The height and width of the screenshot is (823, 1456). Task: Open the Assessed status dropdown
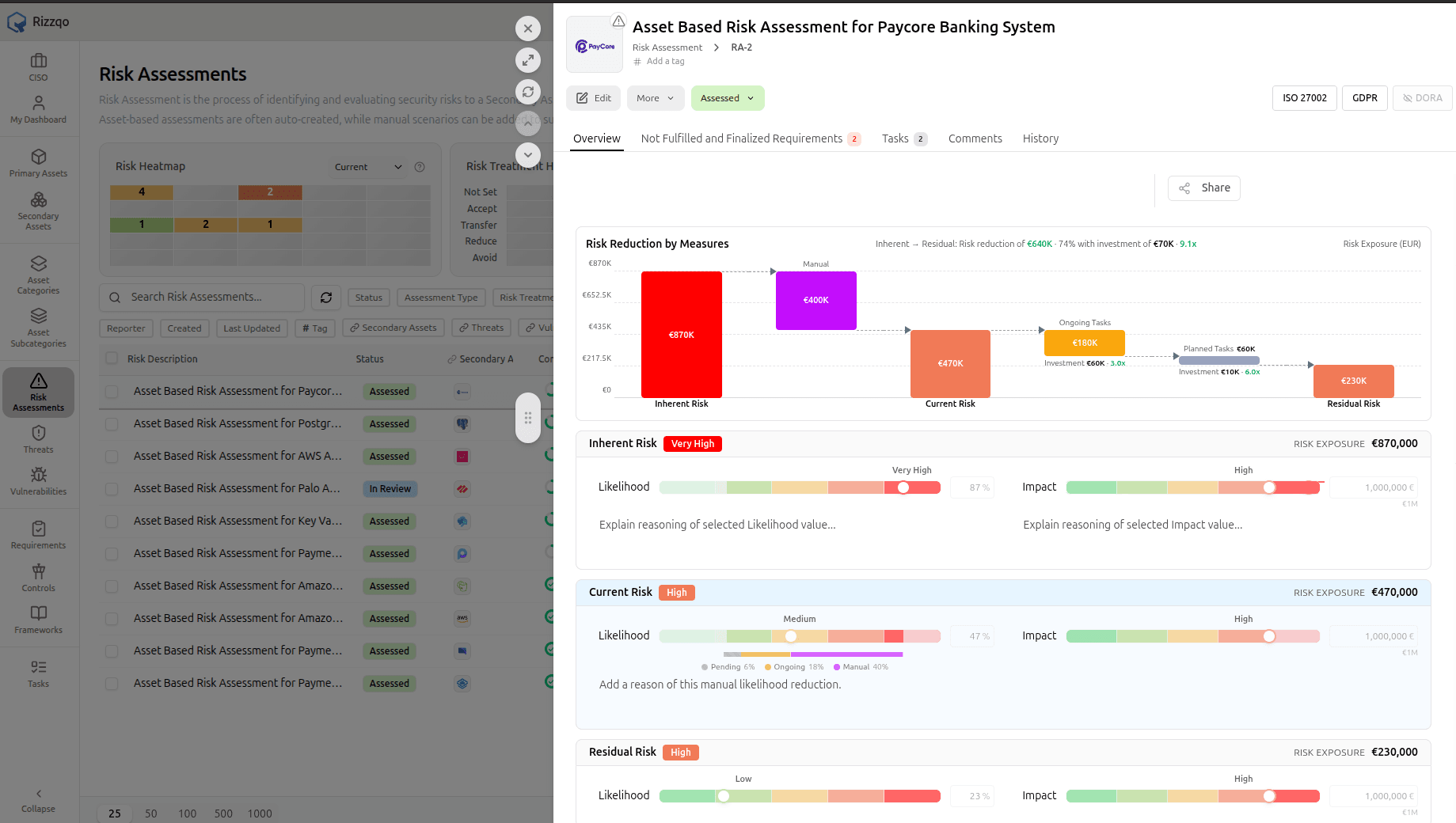tap(728, 98)
